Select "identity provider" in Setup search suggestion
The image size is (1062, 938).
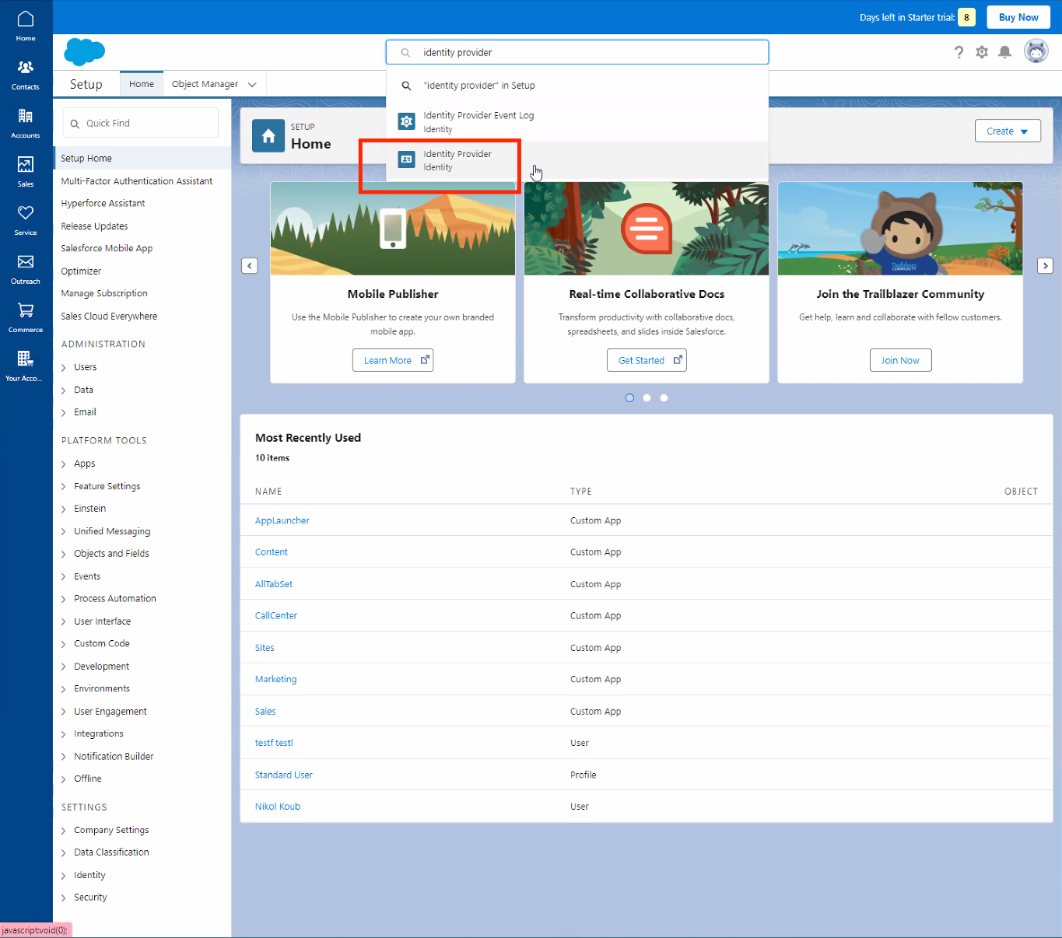(x=577, y=85)
